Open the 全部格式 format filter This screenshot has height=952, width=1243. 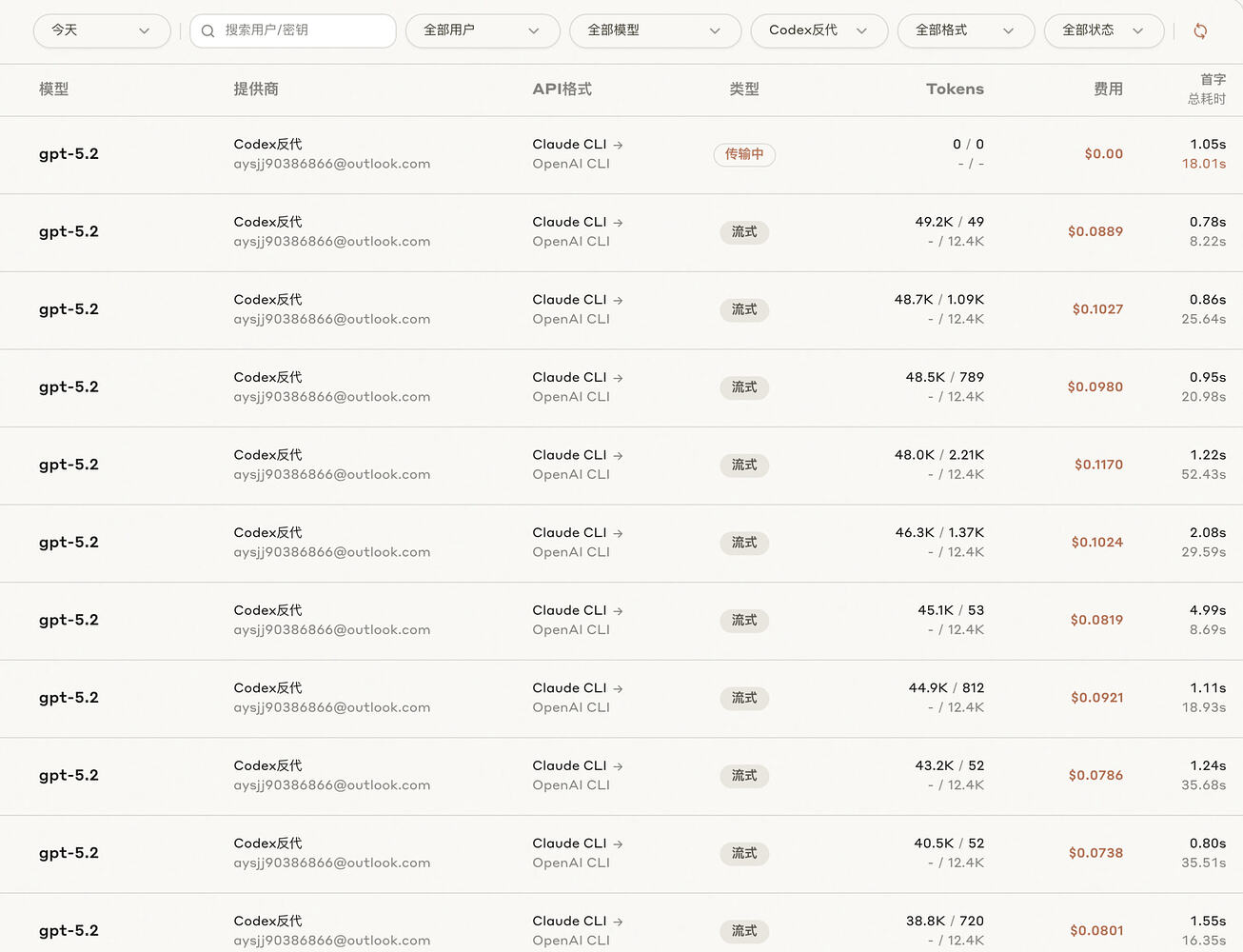[966, 30]
